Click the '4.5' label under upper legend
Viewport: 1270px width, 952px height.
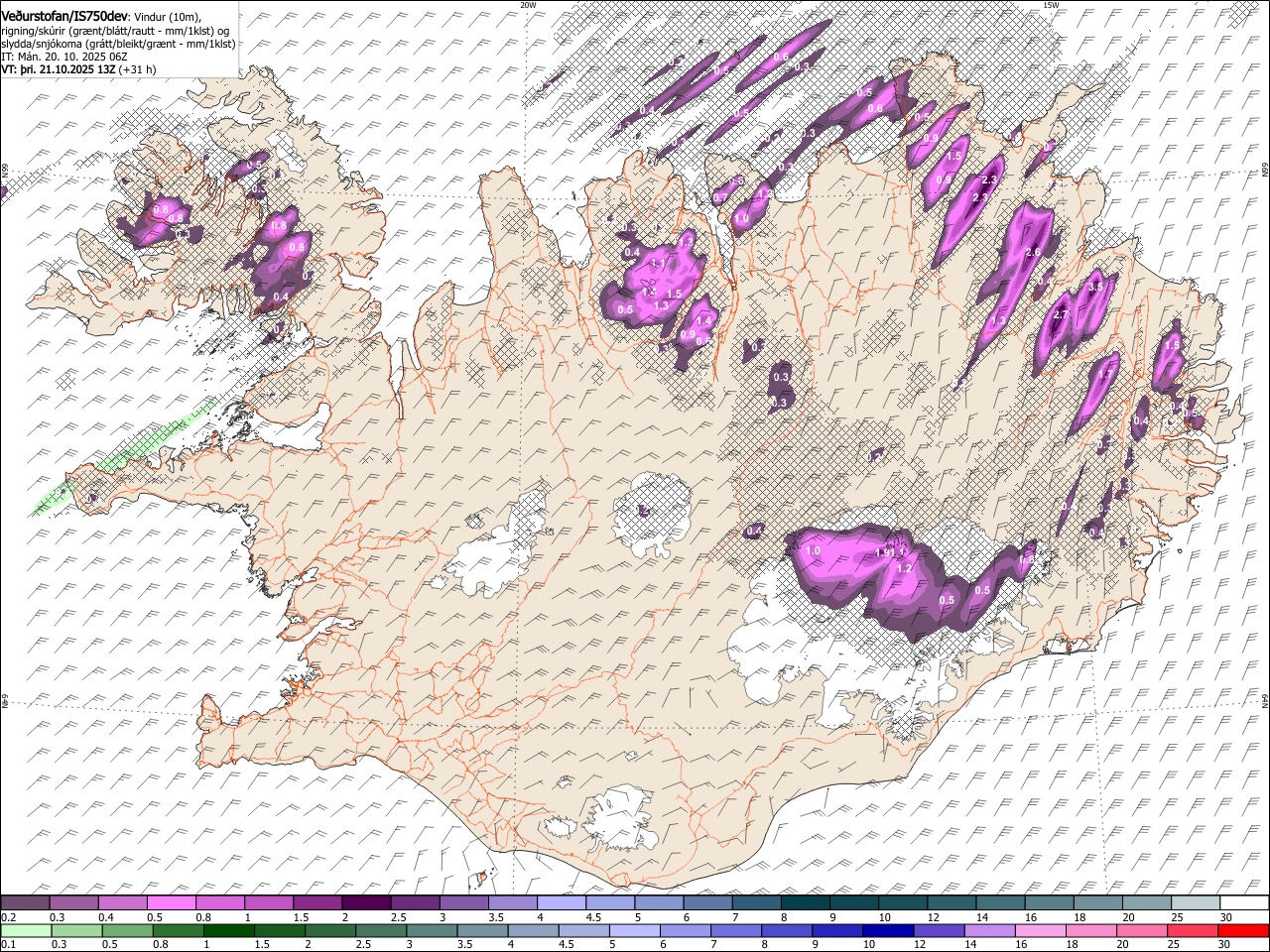click(593, 917)
